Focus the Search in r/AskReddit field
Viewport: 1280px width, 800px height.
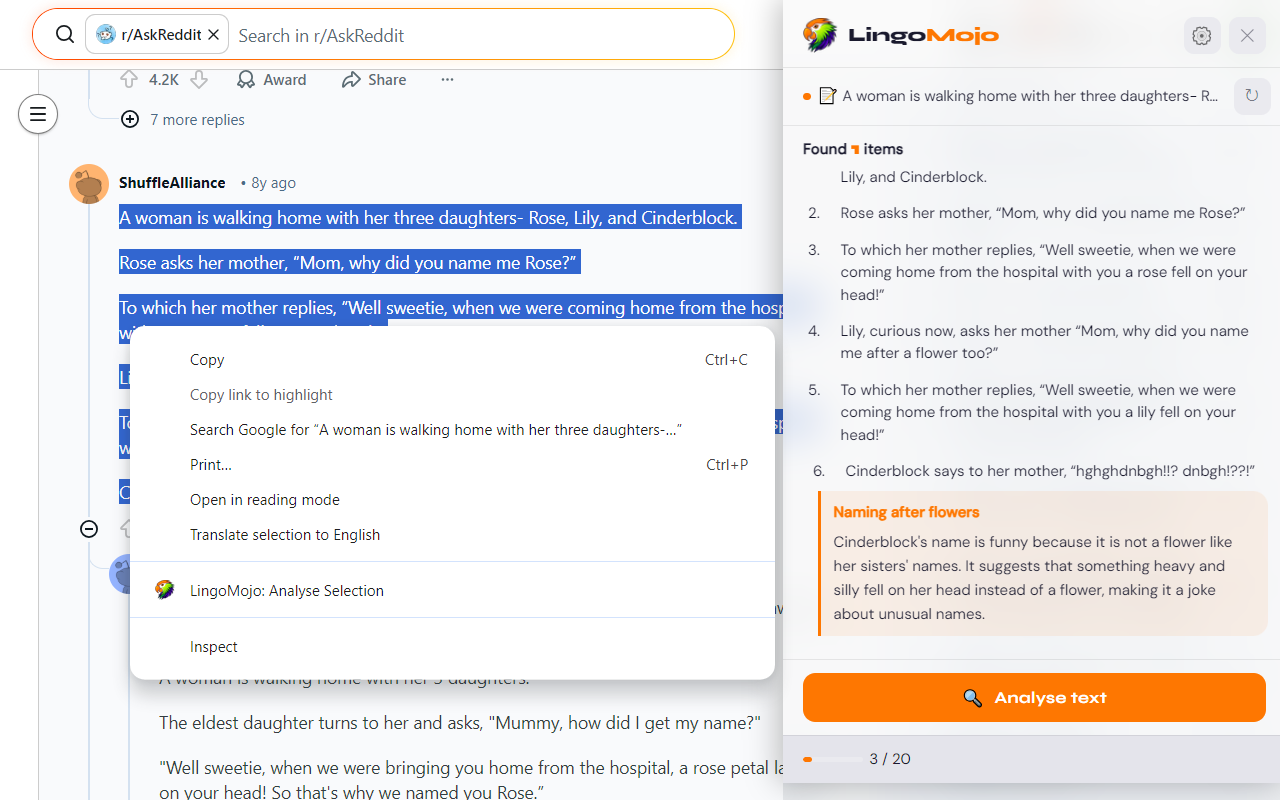coord(480,35)
